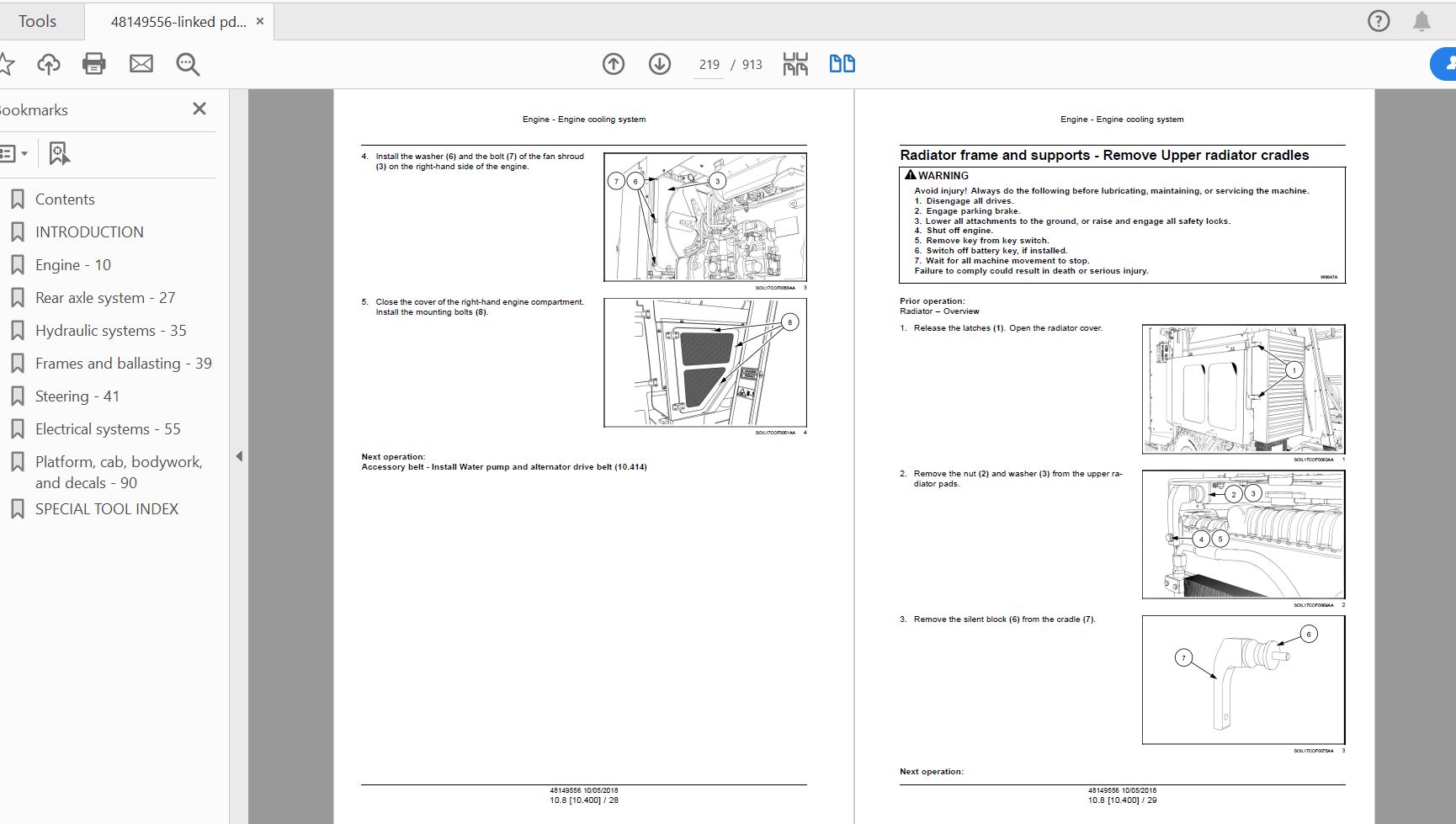Follow the Radiator – Overview link
This screenshot has height=824, width=1456.
939,311
